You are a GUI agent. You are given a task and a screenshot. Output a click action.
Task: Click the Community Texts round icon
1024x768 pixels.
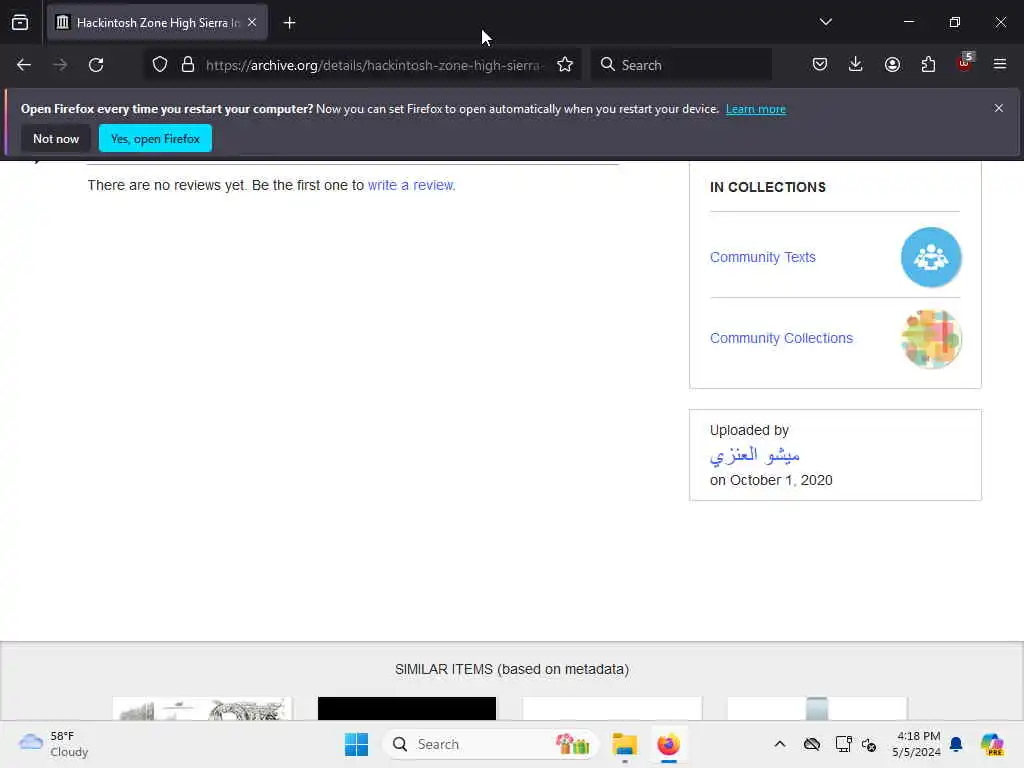click(x=931, y=257)
